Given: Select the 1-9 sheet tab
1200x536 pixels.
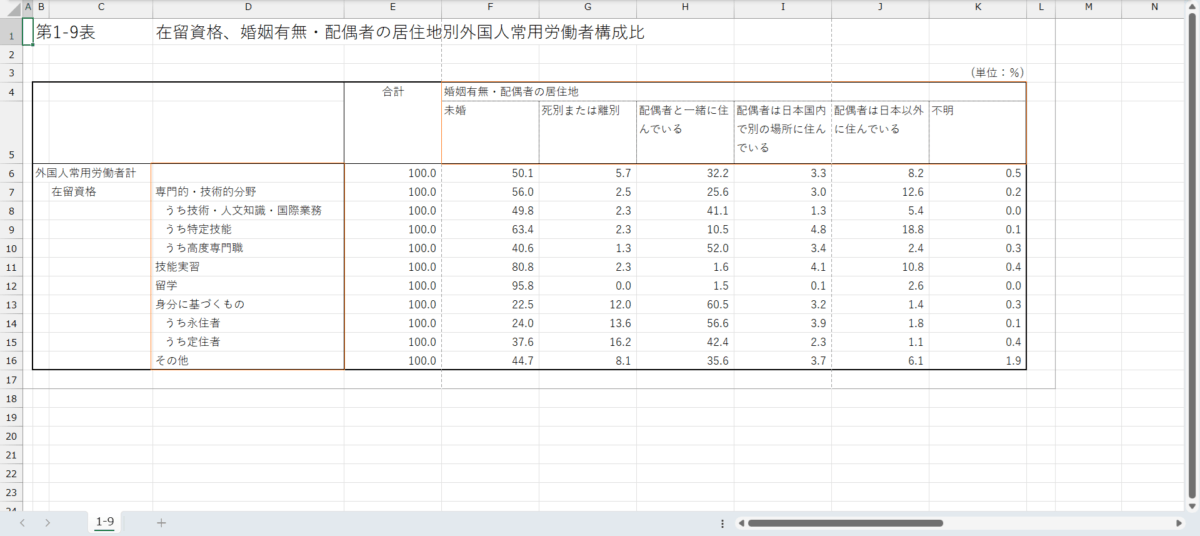Looking at the screenshot, I should click(104, 522).
